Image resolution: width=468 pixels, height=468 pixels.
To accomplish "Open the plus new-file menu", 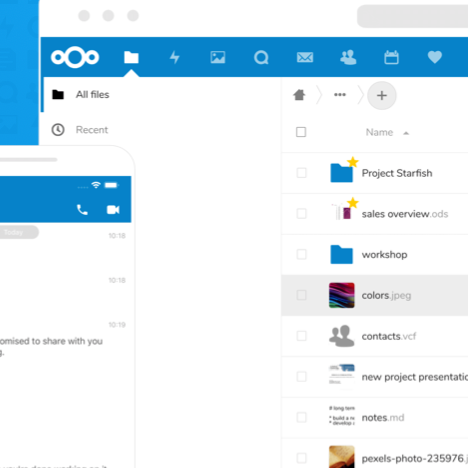I will (x=382, y=96).
